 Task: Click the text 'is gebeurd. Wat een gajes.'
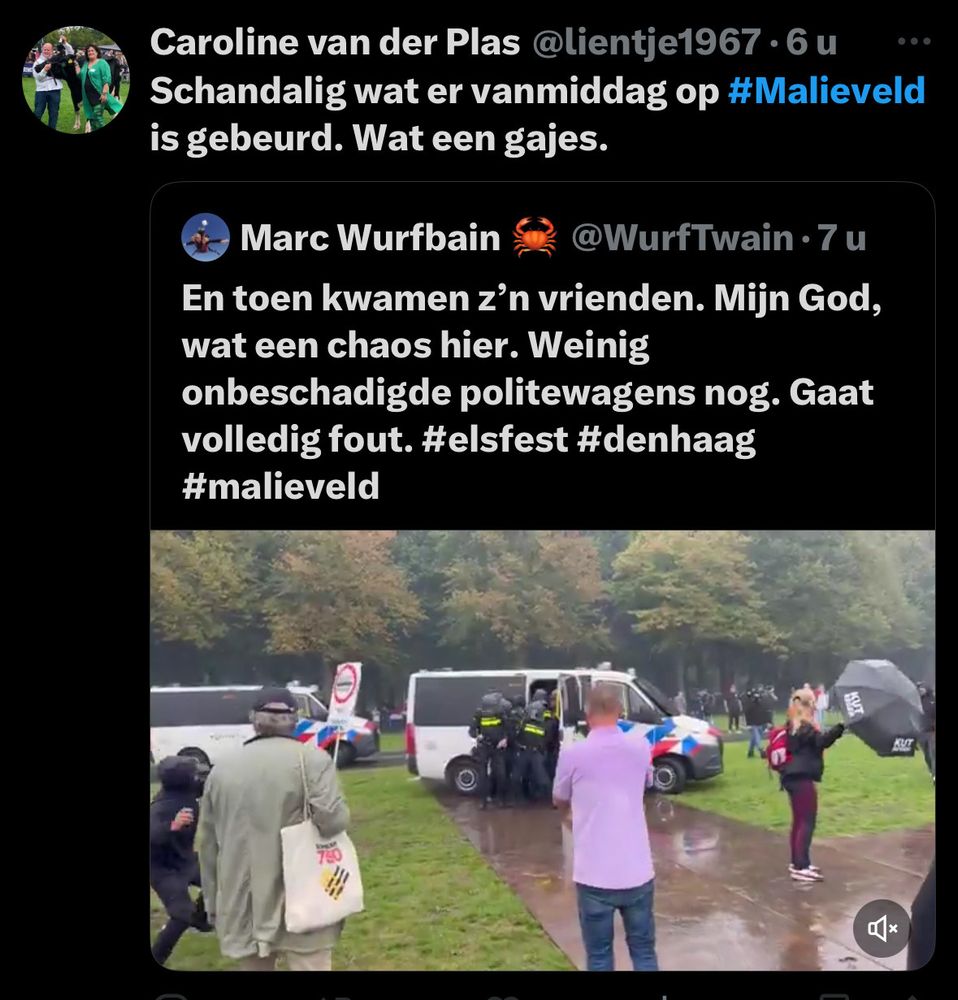click(379, 138)
